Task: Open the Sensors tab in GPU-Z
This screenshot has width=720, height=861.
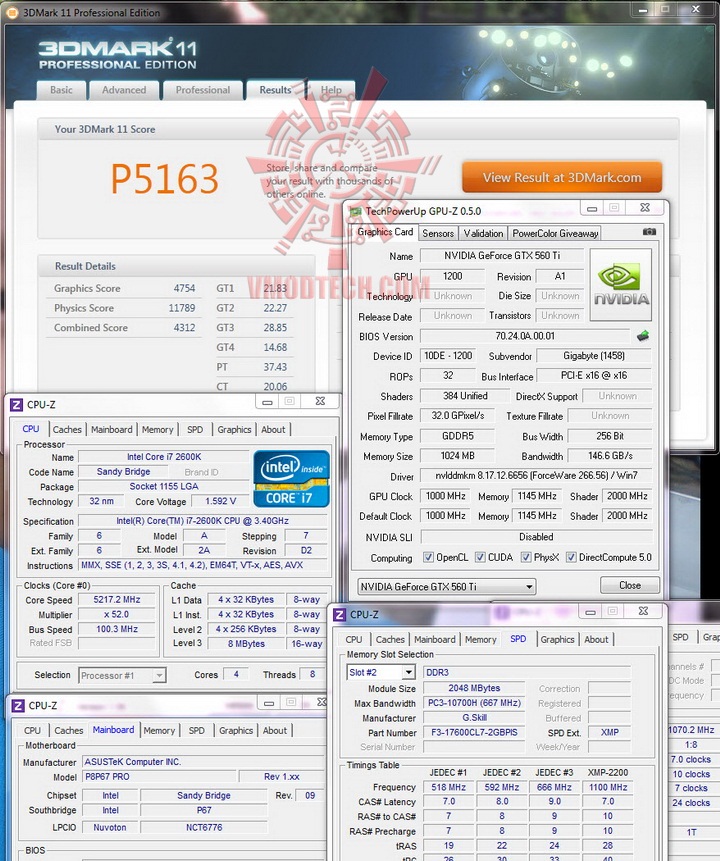Action: (438, 233)
